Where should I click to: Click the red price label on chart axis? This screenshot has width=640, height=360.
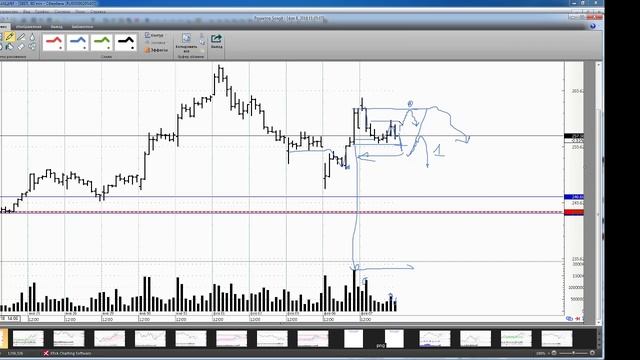tap(574, 212)
